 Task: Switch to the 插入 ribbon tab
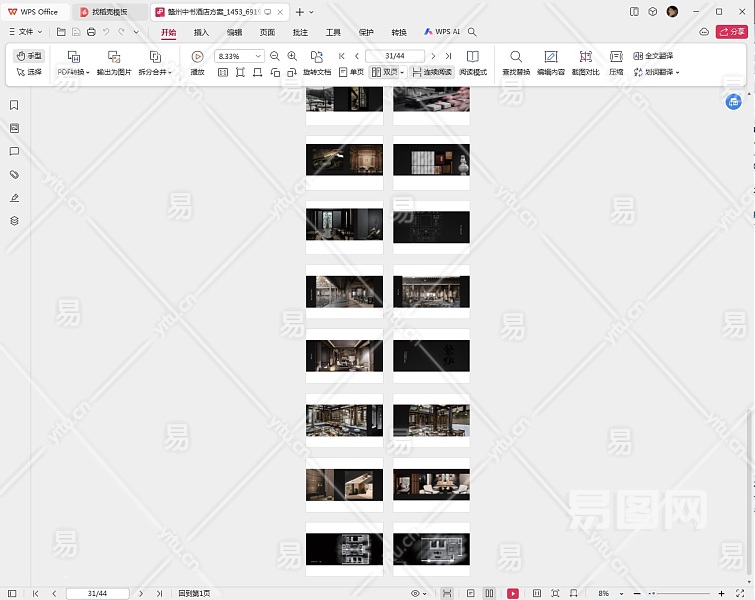201,32
